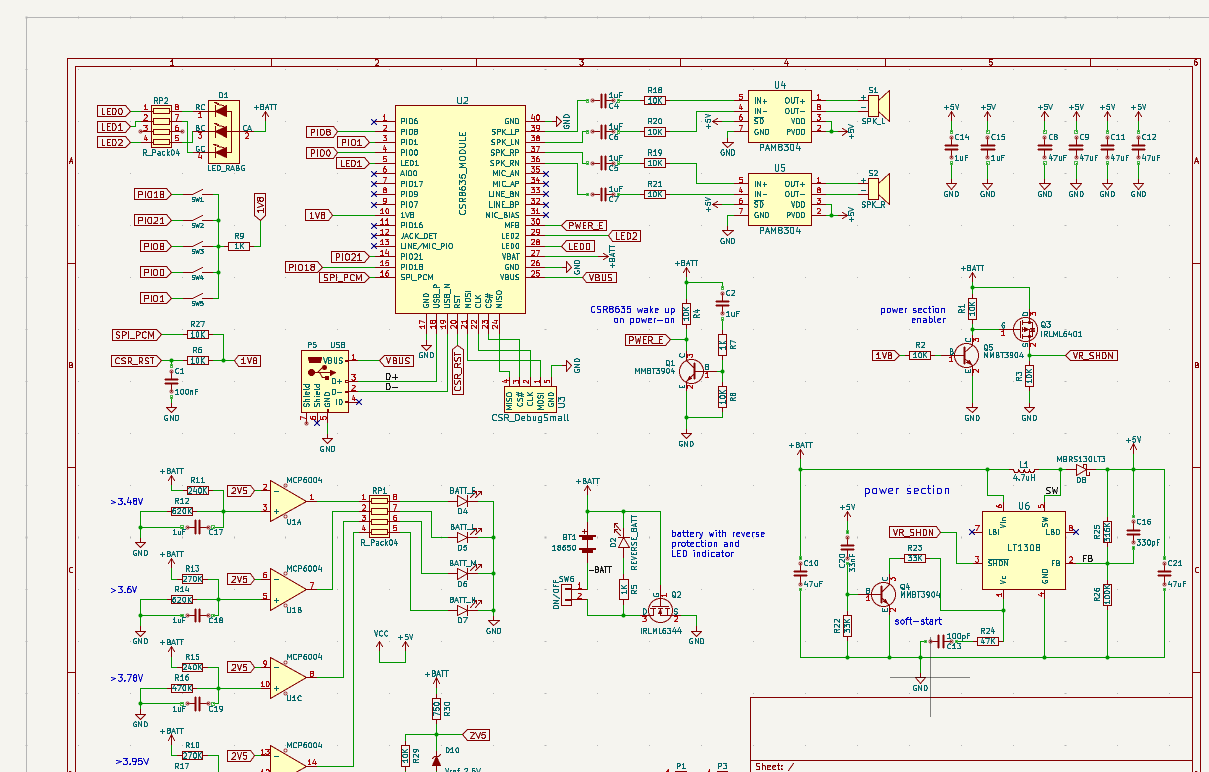The width and height of the screenshot is (1209, 772).
Task: Click the L1 4.7uH inductor symbol
Action: pos(1022,468)
